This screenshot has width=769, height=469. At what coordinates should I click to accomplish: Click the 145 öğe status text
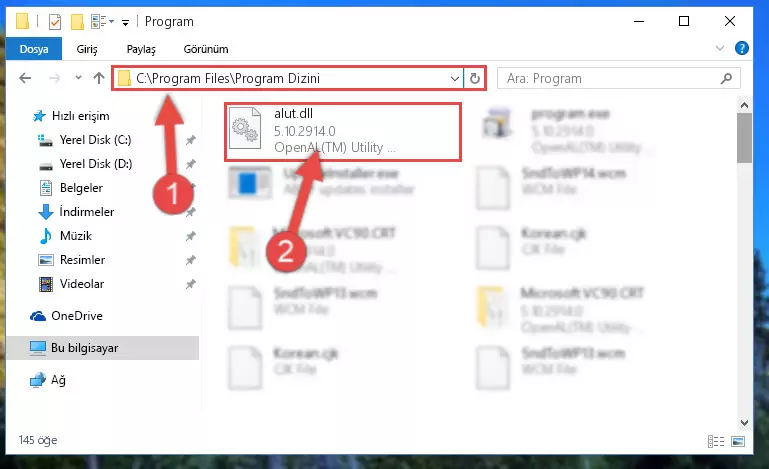tap(38, 440)
